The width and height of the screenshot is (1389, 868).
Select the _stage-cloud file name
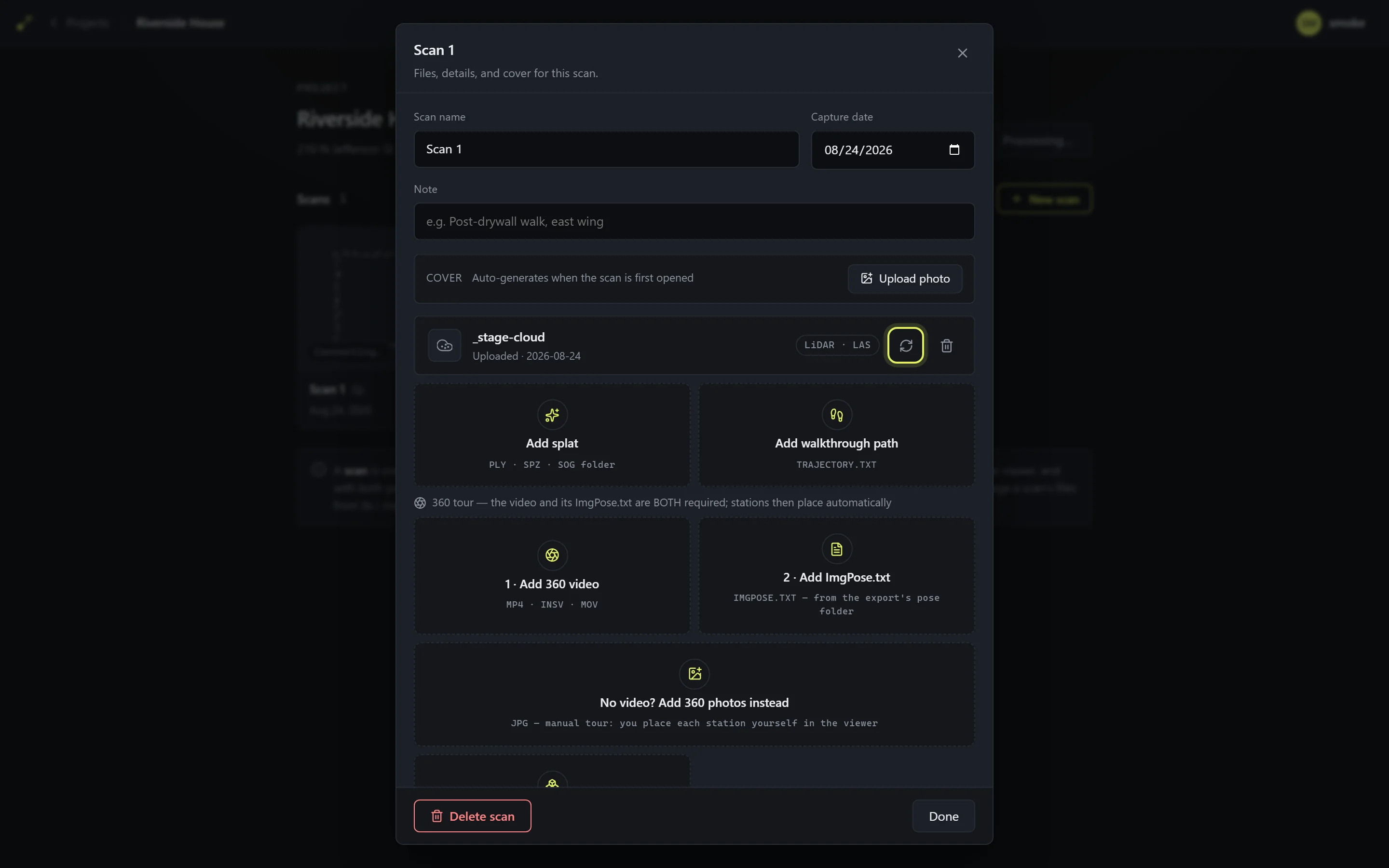(x=508, y=338)
